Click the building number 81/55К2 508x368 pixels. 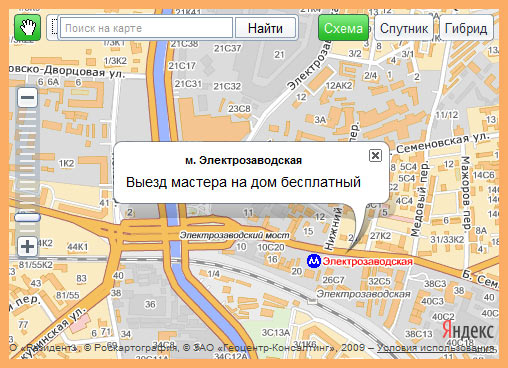pos(36,264)
